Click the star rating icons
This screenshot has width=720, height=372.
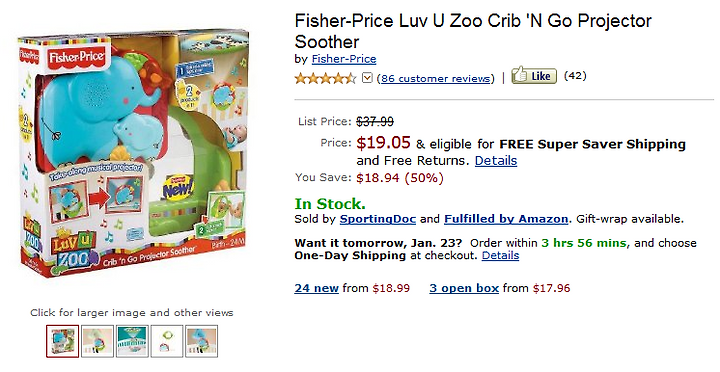(x=326, y=79)
